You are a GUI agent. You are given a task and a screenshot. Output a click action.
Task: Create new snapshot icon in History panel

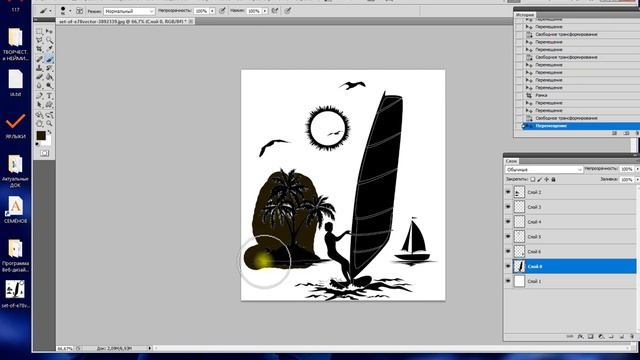[627, 133]
